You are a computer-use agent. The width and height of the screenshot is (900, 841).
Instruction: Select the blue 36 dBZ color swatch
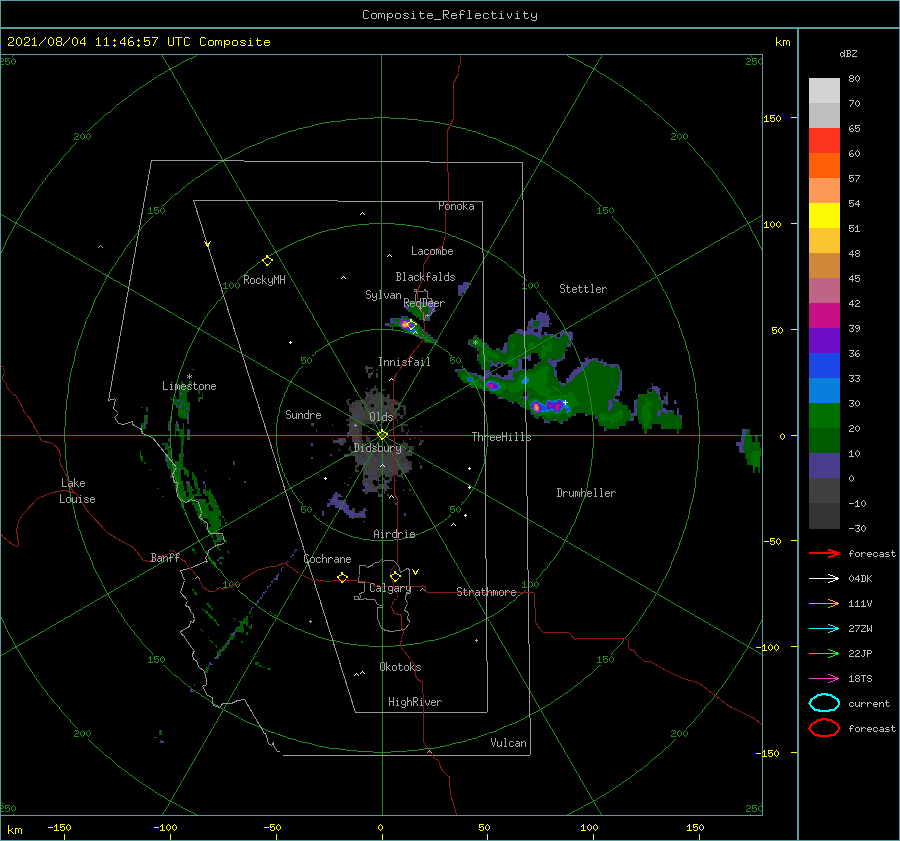pos(824,365)
